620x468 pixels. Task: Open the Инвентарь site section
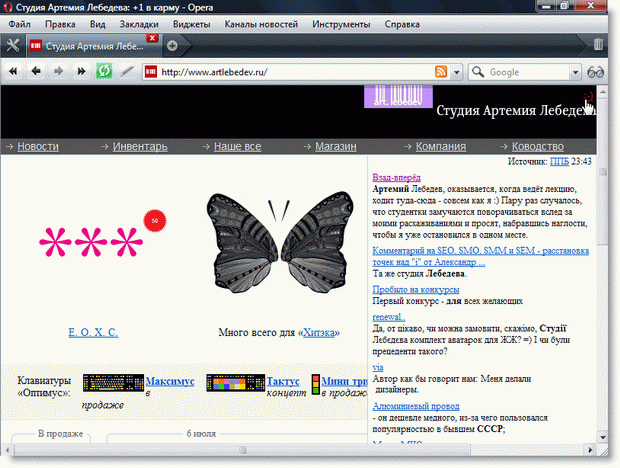pos(140,147)
